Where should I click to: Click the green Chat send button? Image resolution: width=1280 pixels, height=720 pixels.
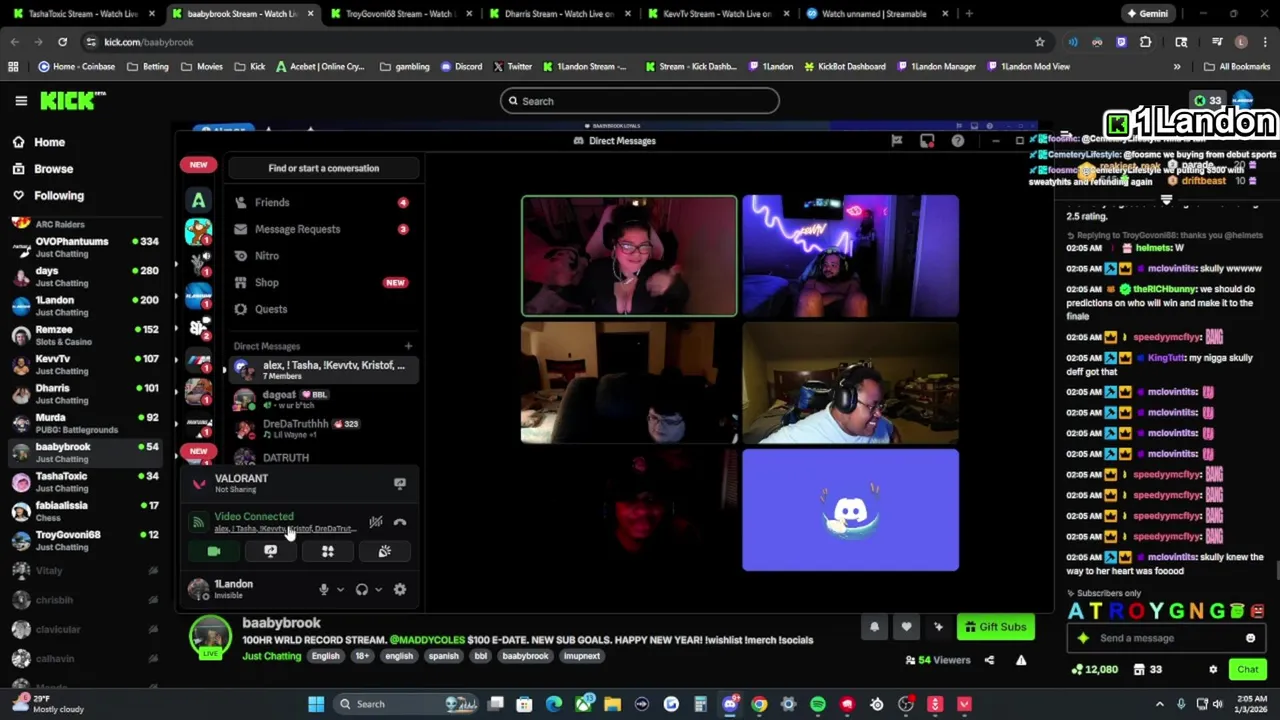pyautogui.click(x=1248, y=670)
